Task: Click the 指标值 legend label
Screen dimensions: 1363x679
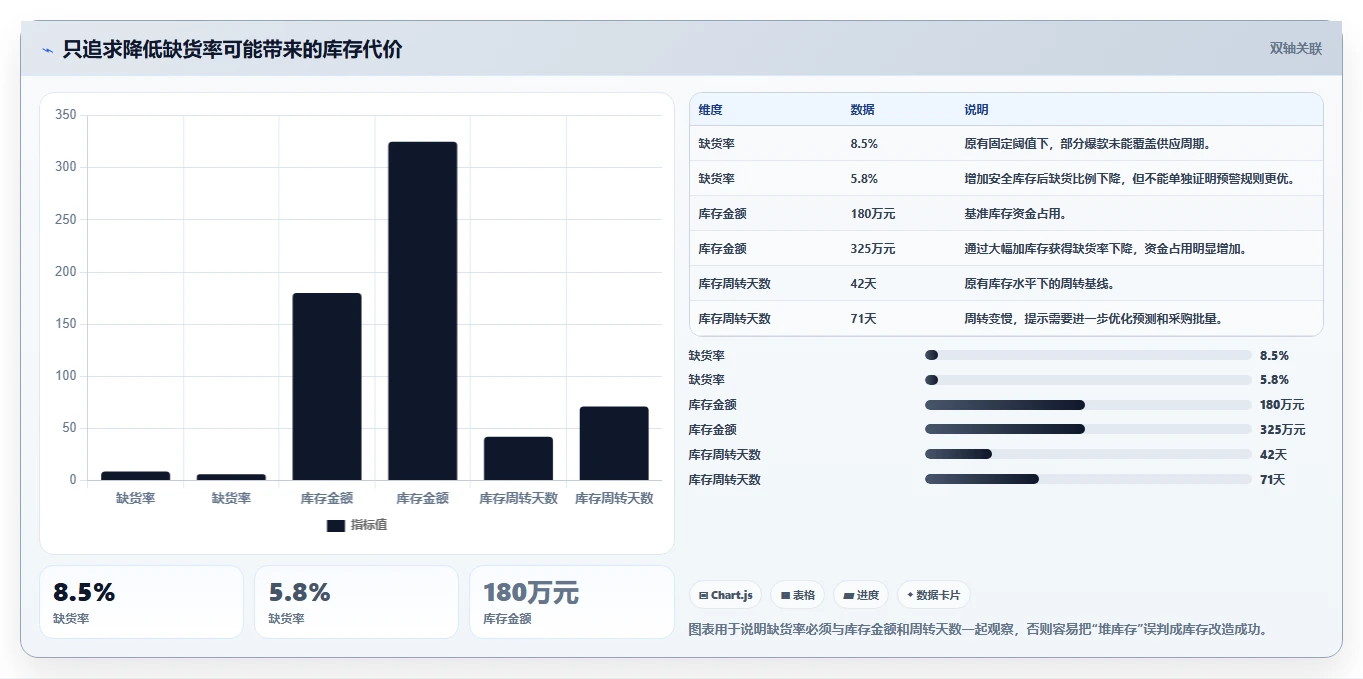Action: tap(368, 525)
